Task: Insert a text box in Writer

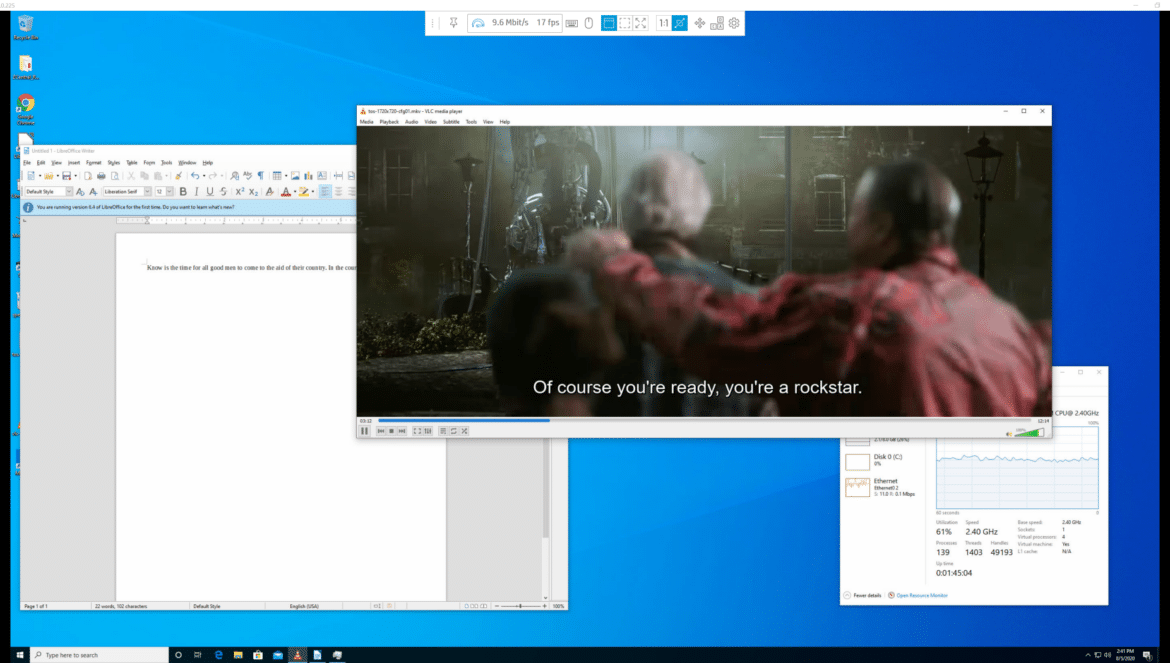Action: [322, 176]
